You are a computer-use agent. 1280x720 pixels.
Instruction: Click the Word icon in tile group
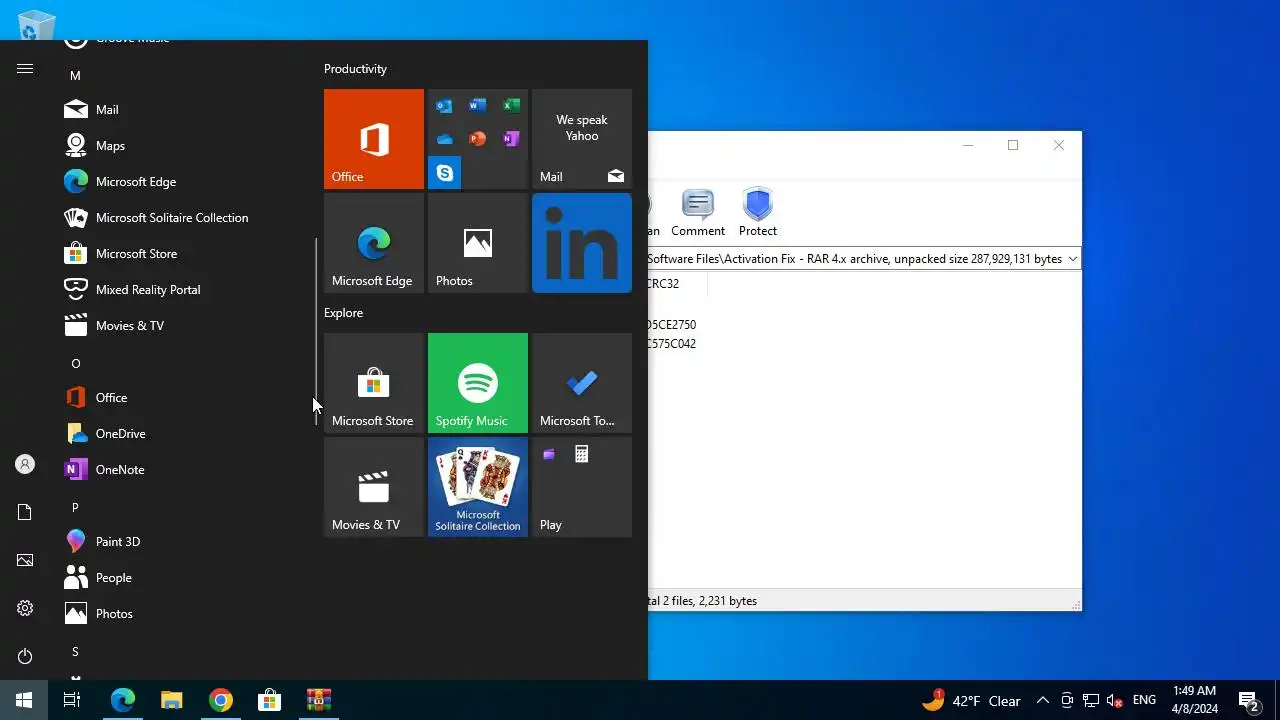pos(478,106)
